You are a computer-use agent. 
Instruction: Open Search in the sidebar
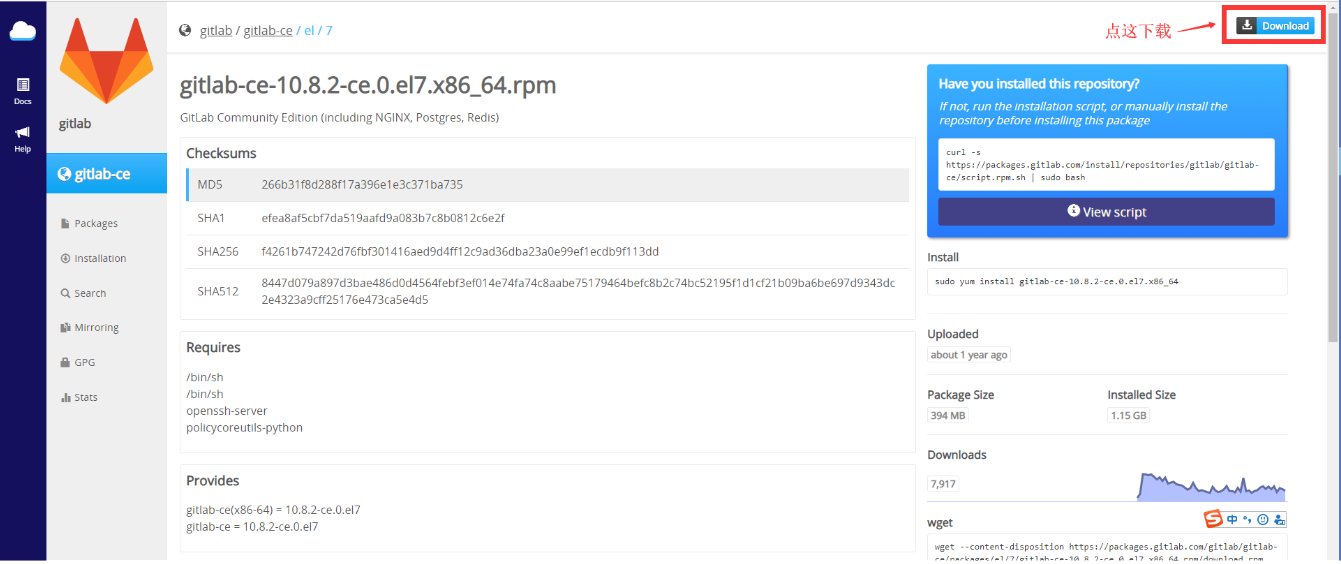(x=83, y=294)
